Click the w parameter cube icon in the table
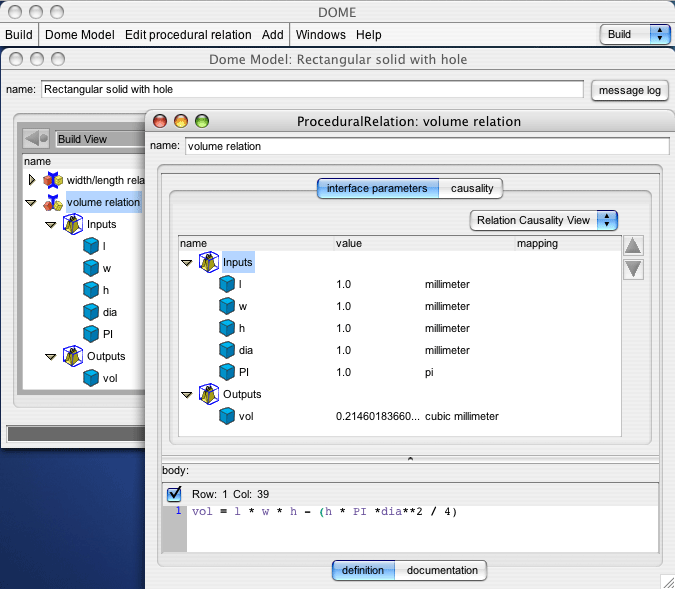The width and height of the screenshot is (675, 589). [227, 306]
